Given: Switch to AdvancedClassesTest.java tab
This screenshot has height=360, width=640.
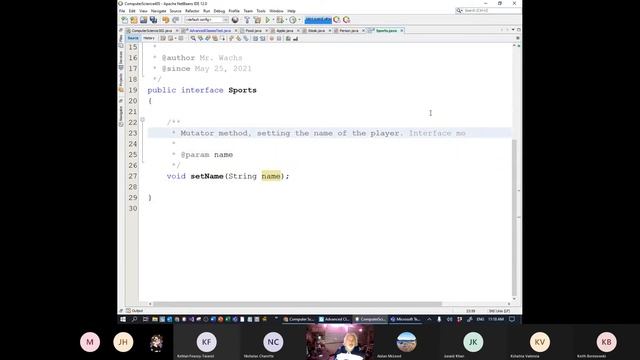Looking at the screenshot, I should click(x=210, y=31).
